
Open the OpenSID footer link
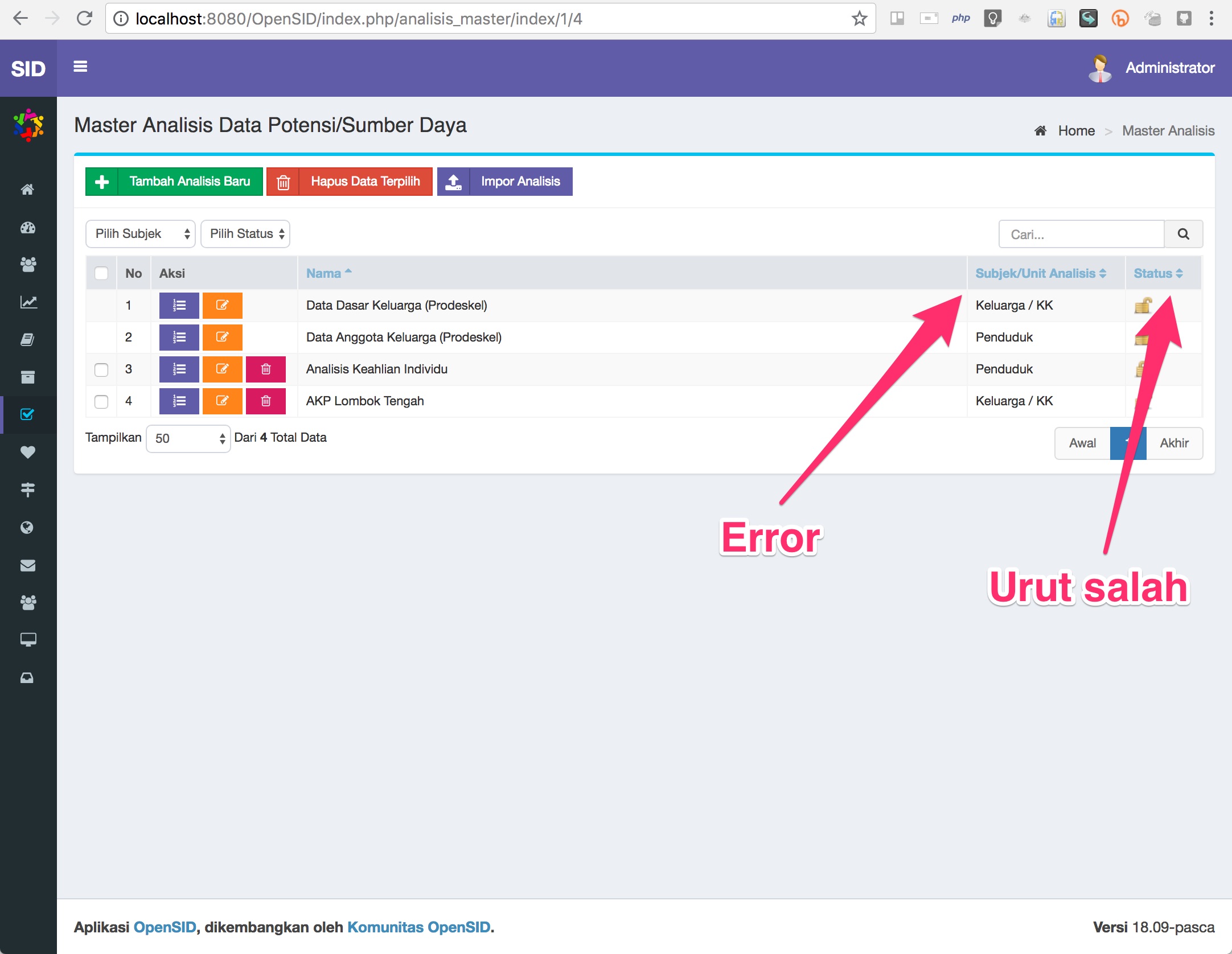point(165,927)
